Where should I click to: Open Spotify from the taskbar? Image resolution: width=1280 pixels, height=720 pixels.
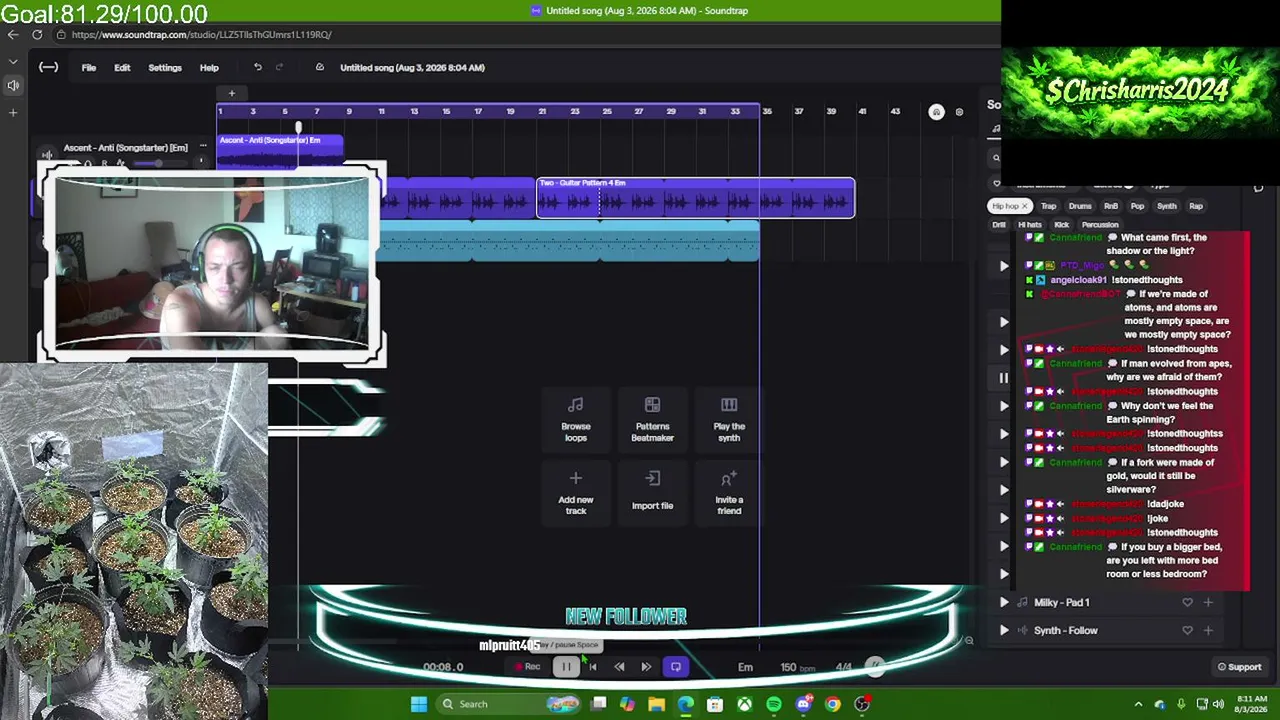[774, 704]
